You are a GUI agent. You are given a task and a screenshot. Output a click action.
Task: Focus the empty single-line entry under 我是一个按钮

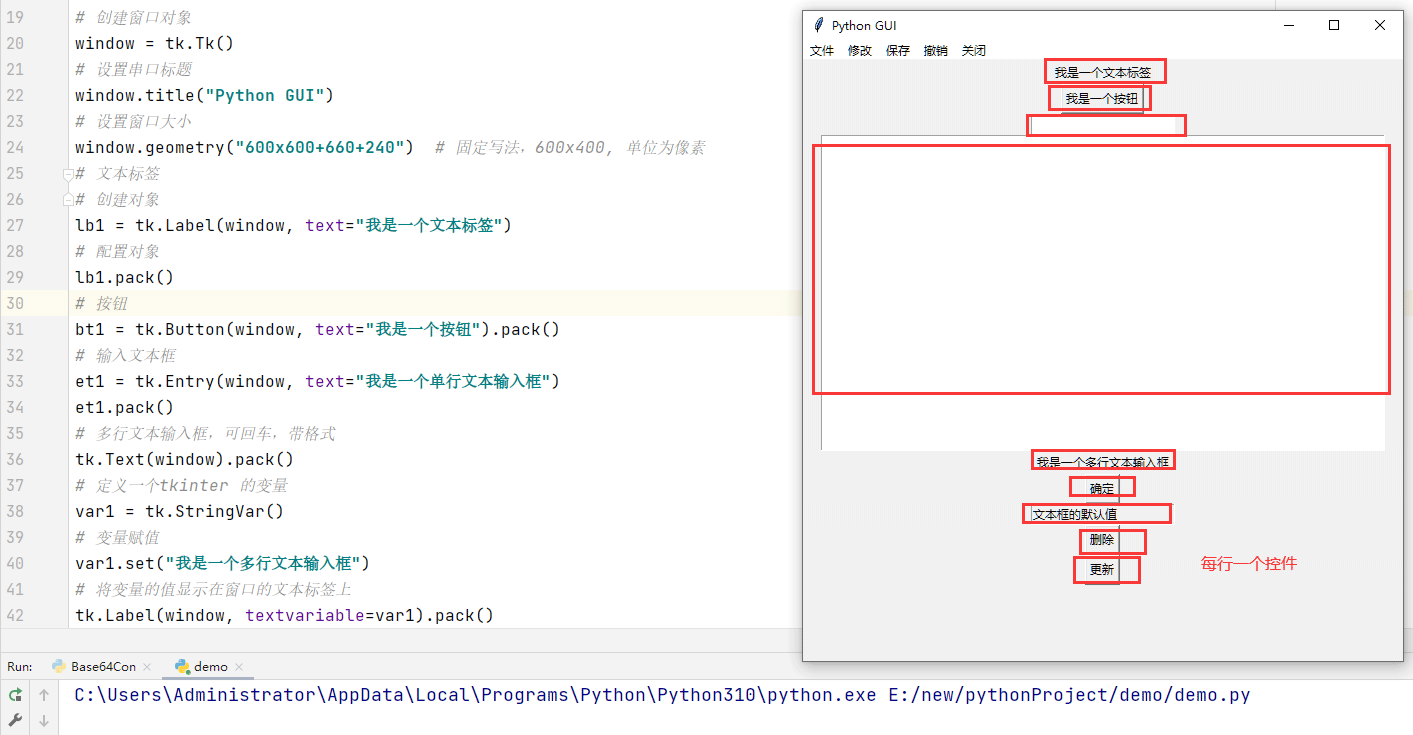click(x=1103, y=125)
